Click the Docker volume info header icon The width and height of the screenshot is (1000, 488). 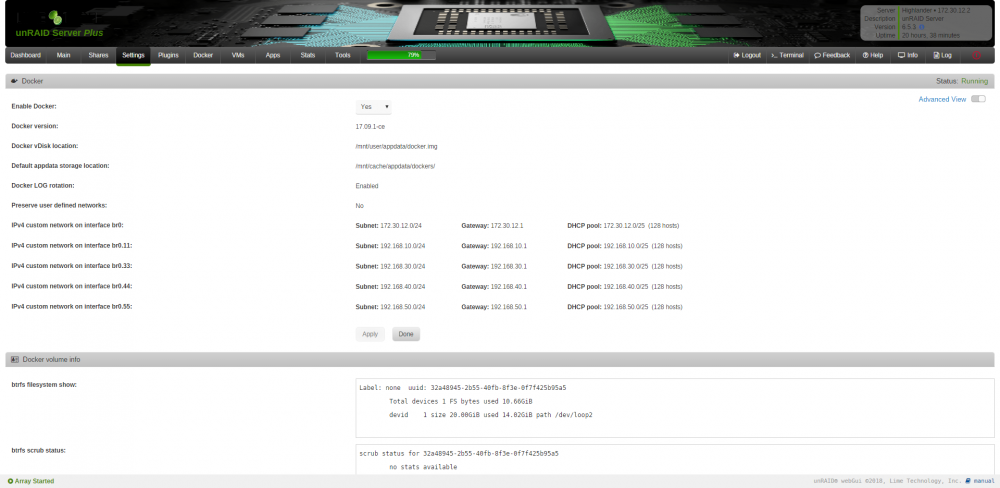coord(15,360)
